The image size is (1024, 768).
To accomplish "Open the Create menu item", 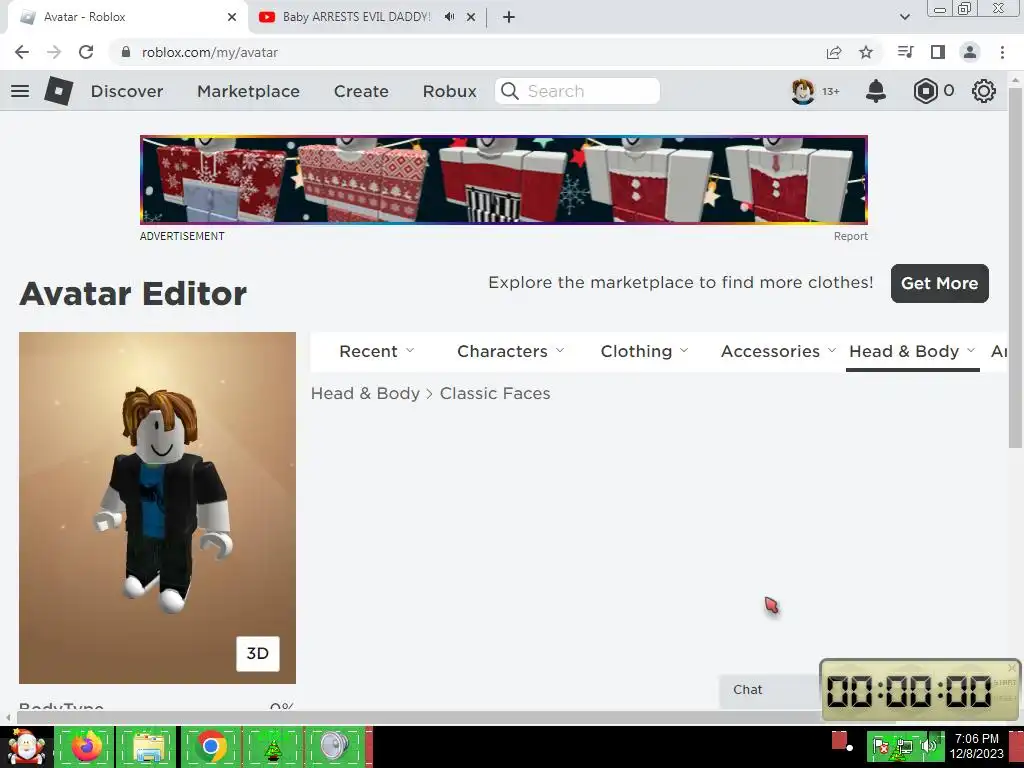I will tap(361, 91).
